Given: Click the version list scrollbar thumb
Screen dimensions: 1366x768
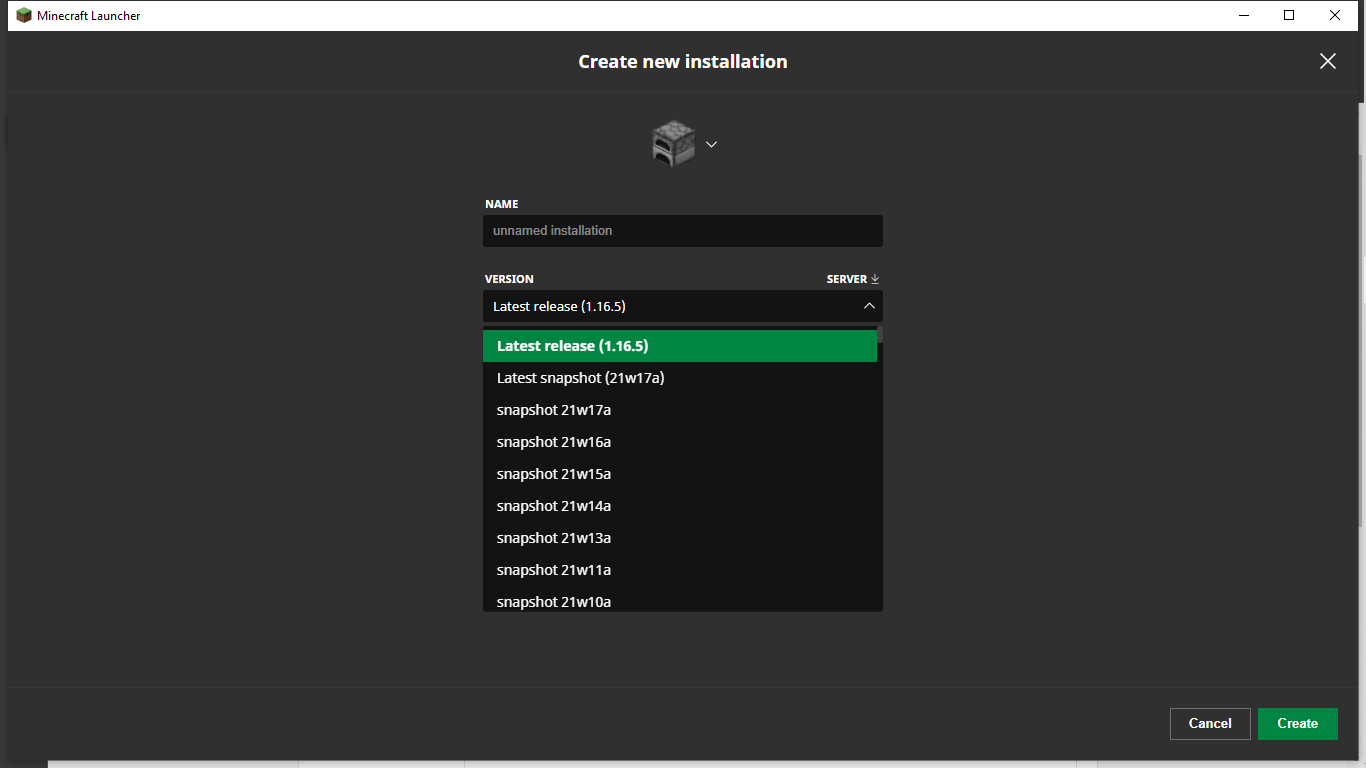Looking at the screenshot, I should [880, 334].
